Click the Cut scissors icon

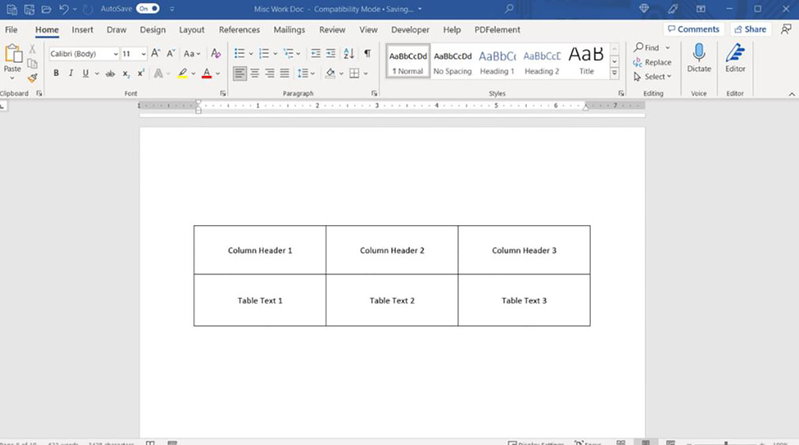coord(32,49)
